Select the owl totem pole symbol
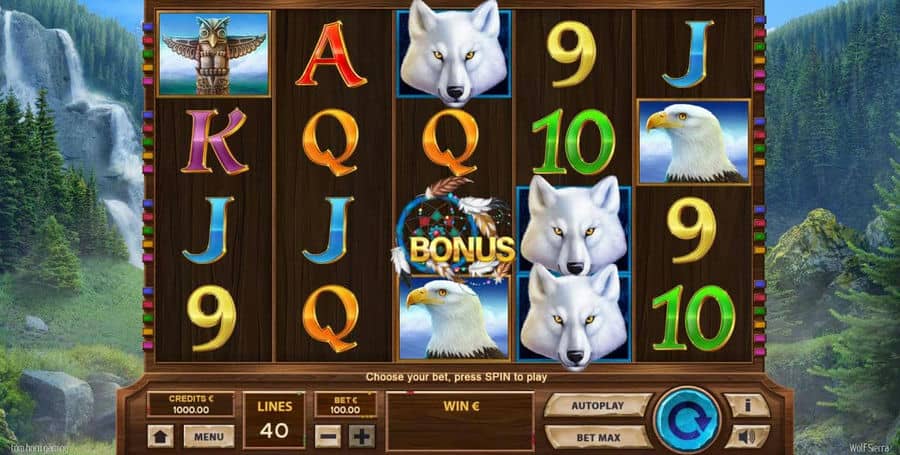The height and width of the screenshot is (455, 900). pyautogui.click(x=214, y=53)
